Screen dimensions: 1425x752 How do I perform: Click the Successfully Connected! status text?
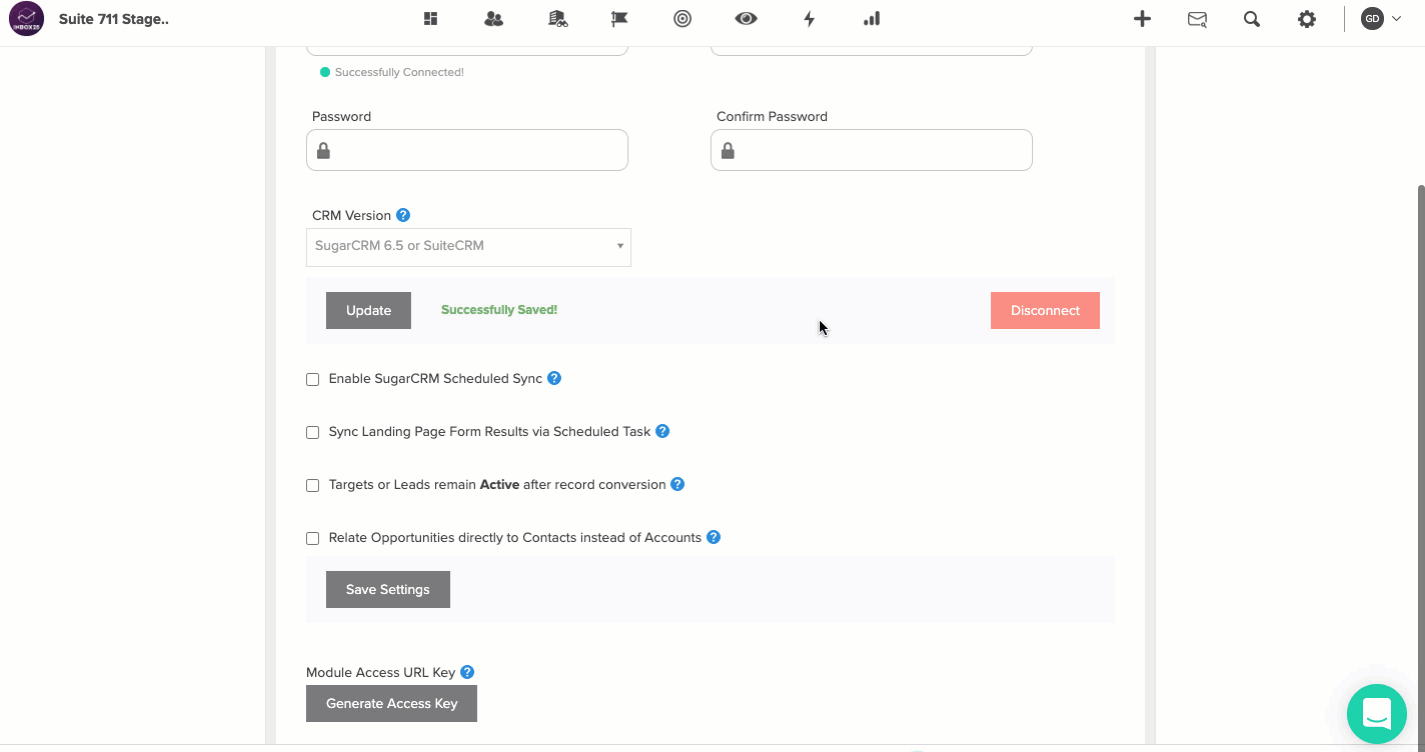[x=399, y=72]
